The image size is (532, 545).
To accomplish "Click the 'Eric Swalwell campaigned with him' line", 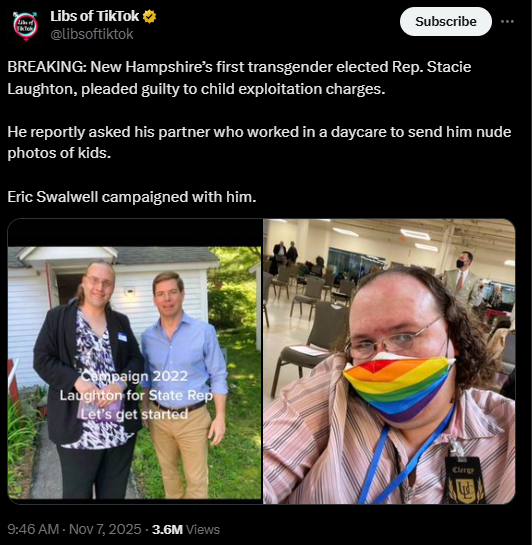I will [x=132, y=197].
